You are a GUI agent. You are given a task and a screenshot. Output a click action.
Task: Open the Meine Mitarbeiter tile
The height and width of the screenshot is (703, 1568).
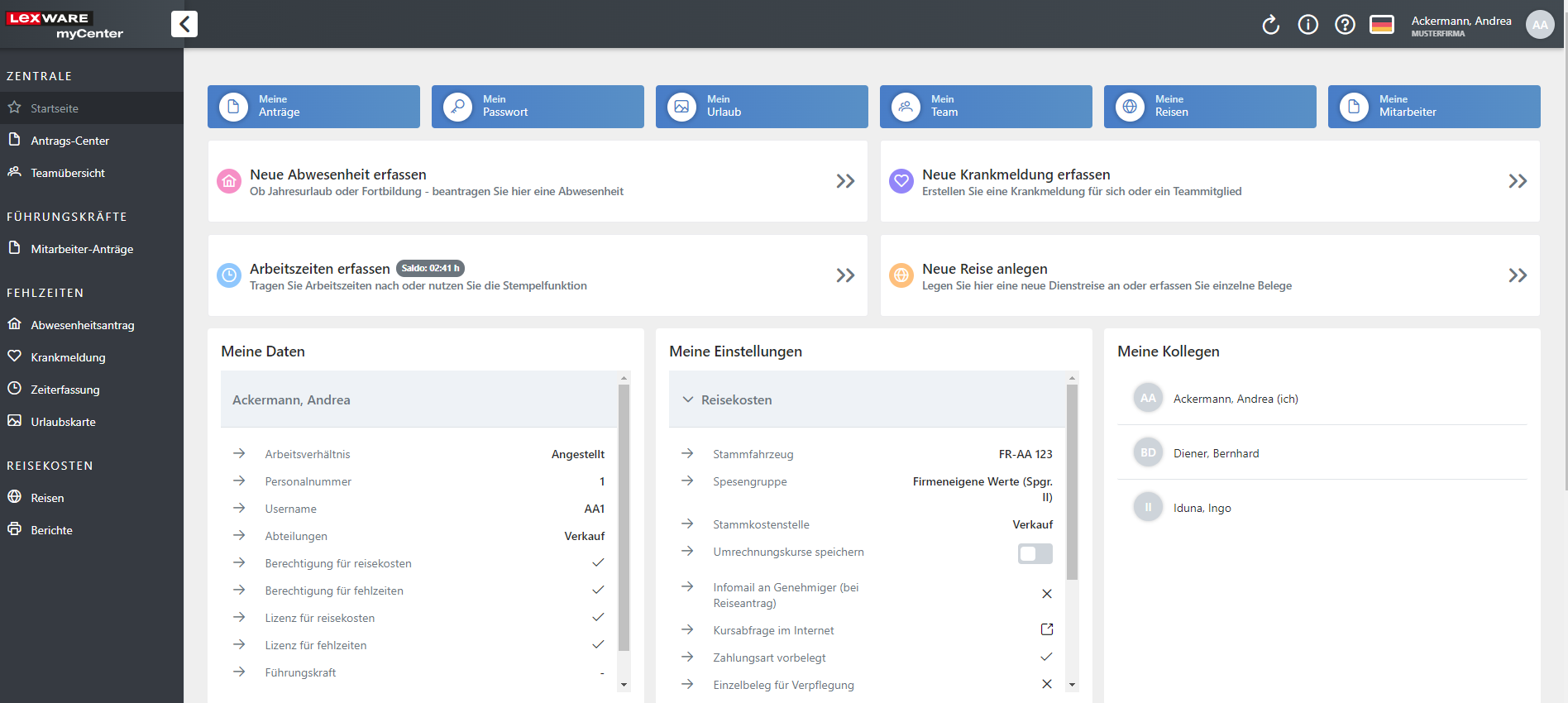1433,107
